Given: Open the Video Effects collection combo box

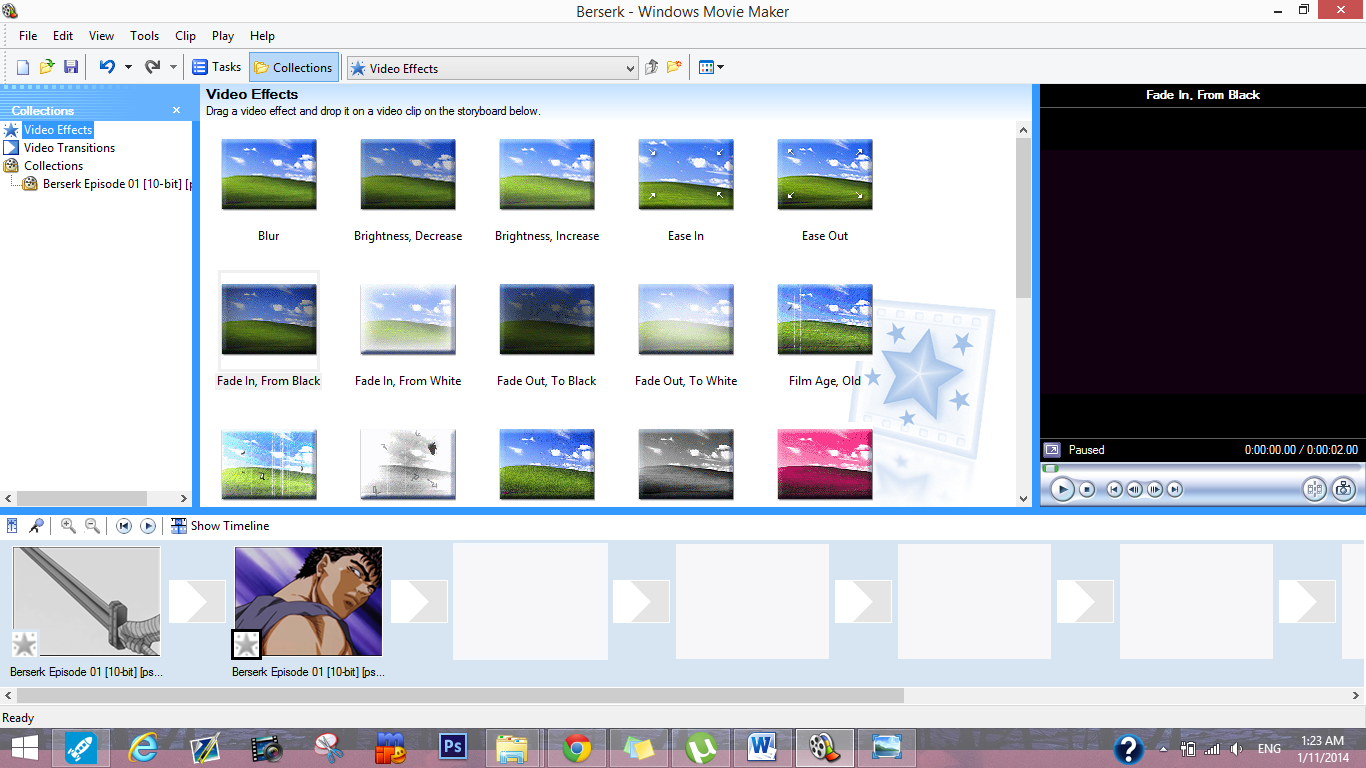Looking at the screenshot, I should (492, 68).
